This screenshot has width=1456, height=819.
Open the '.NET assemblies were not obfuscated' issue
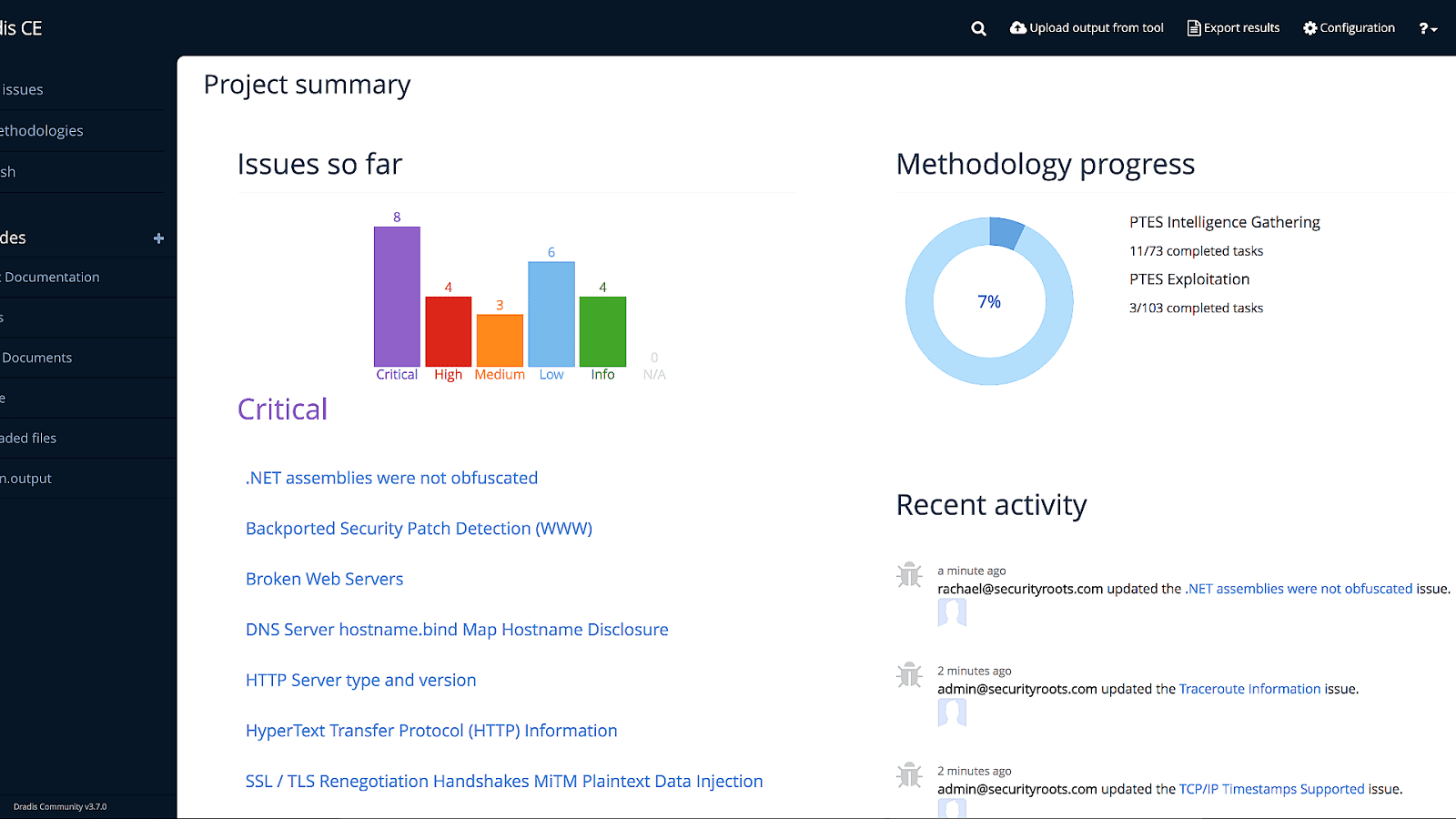(390, 478)
